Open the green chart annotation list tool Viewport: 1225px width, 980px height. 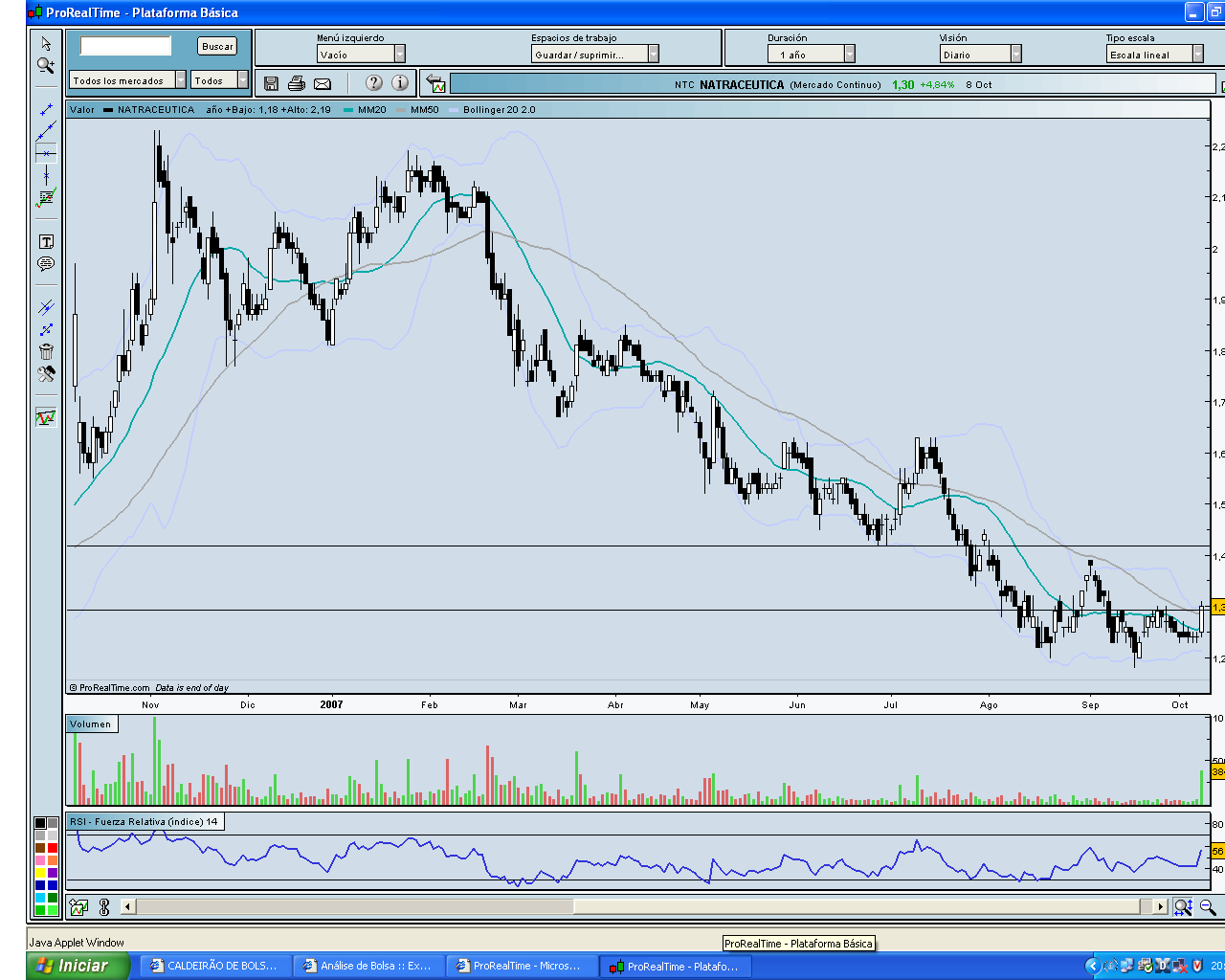click(46, 198)
